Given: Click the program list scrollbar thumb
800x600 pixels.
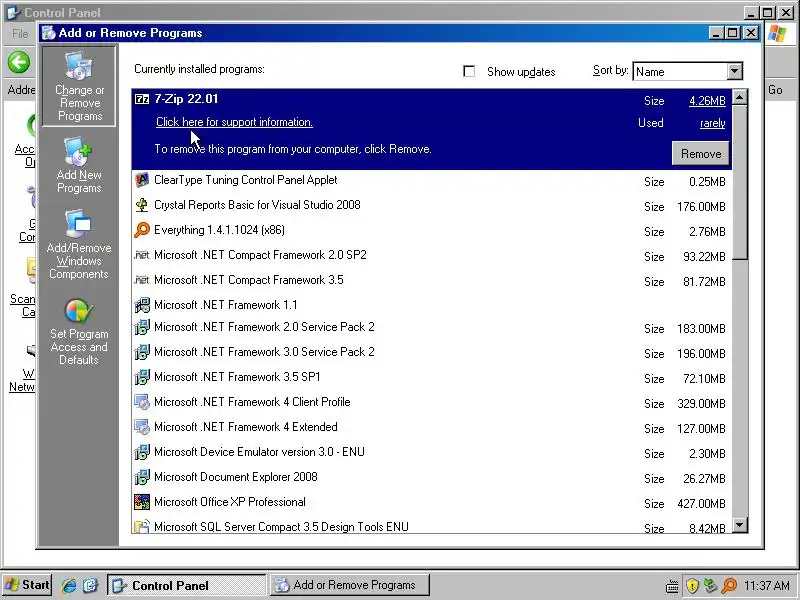Looking at the screenshot, I should pos(740,183).
